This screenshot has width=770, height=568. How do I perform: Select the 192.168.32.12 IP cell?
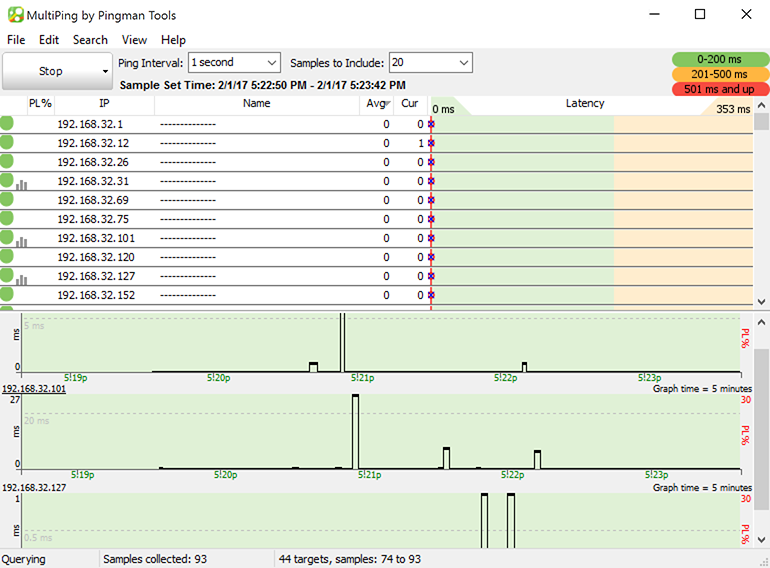[93, 143]
